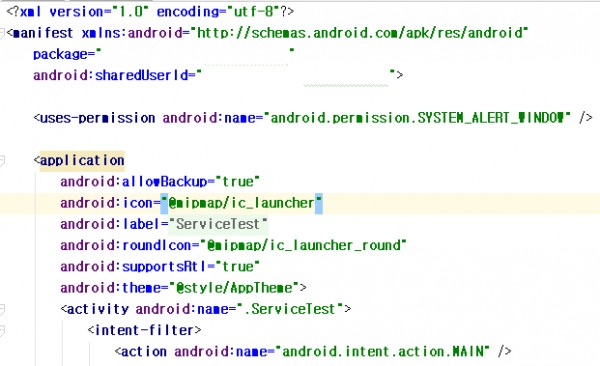The height and width of the screenshot is (366, 600).
Task: Click the encoding "utf-8" value
Action: tap(253, 11)
